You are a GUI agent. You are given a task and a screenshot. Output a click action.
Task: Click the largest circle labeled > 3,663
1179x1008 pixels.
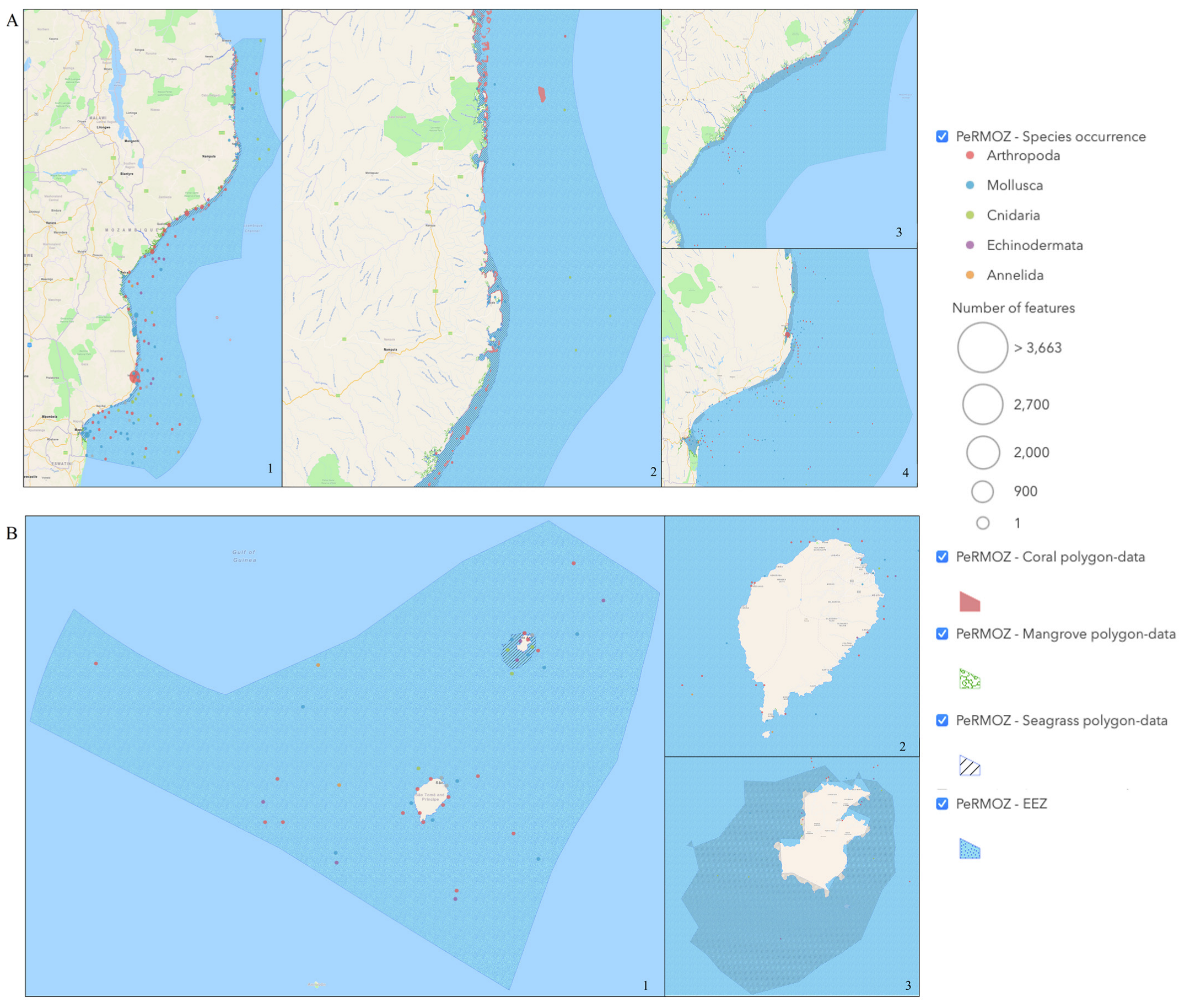983,348
